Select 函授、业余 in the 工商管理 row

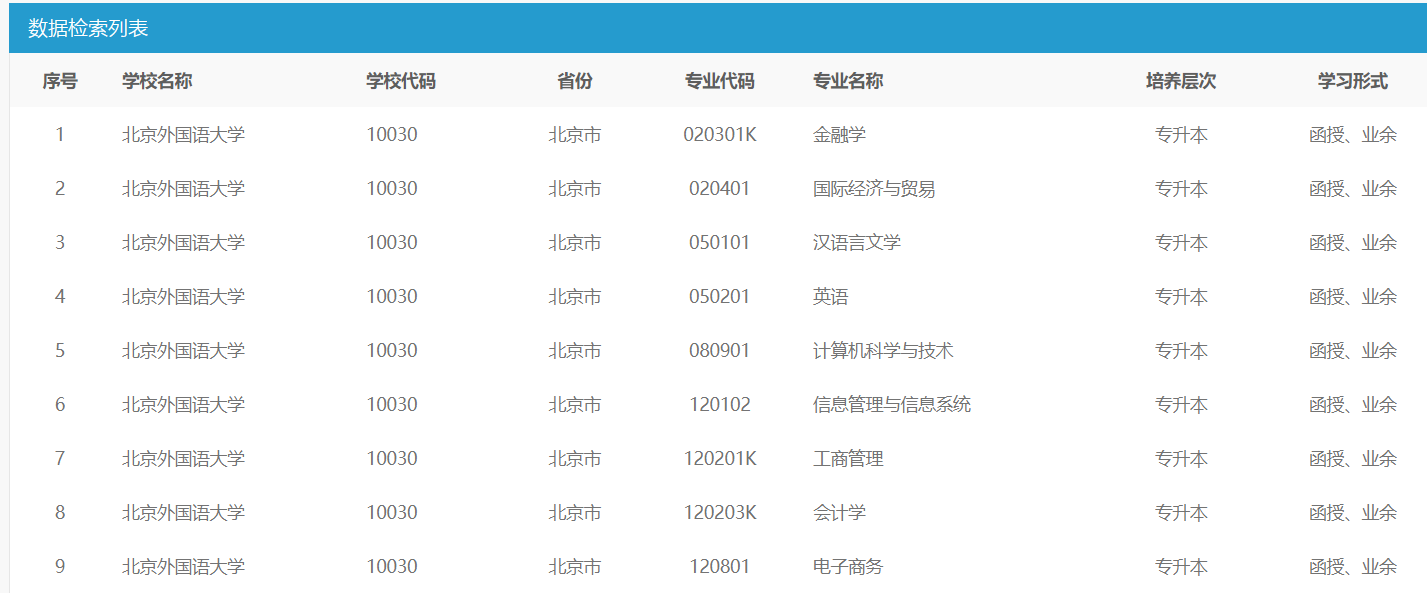click(1353, 459)
